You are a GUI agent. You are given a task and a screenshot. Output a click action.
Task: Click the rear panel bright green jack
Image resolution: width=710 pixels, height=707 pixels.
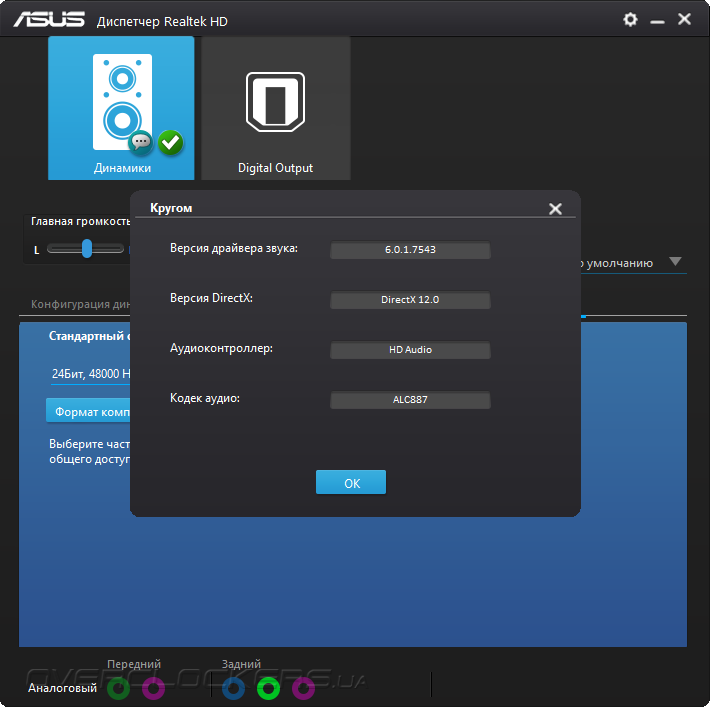269,688
